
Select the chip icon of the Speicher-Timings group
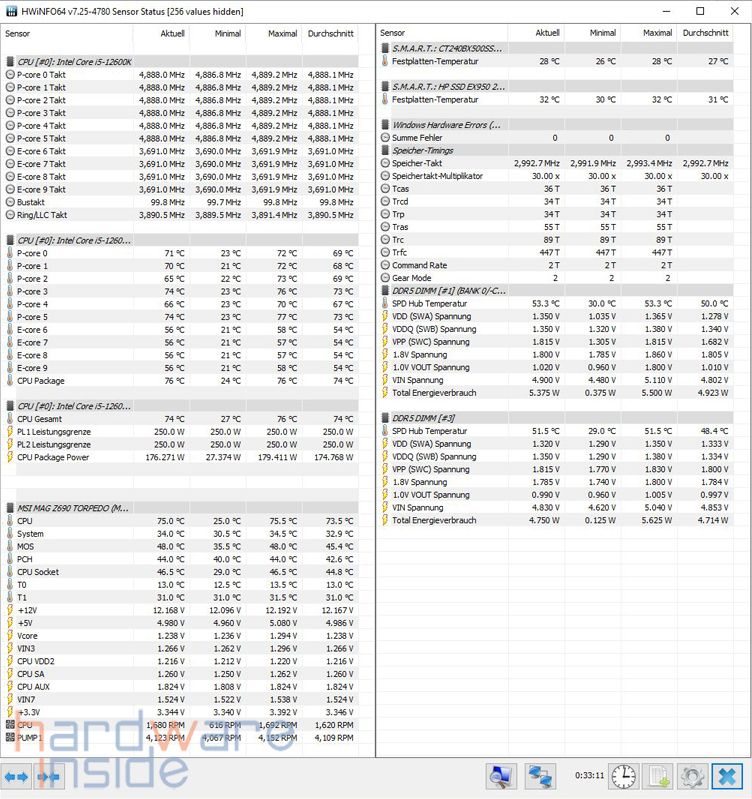[x=385, y=150]
